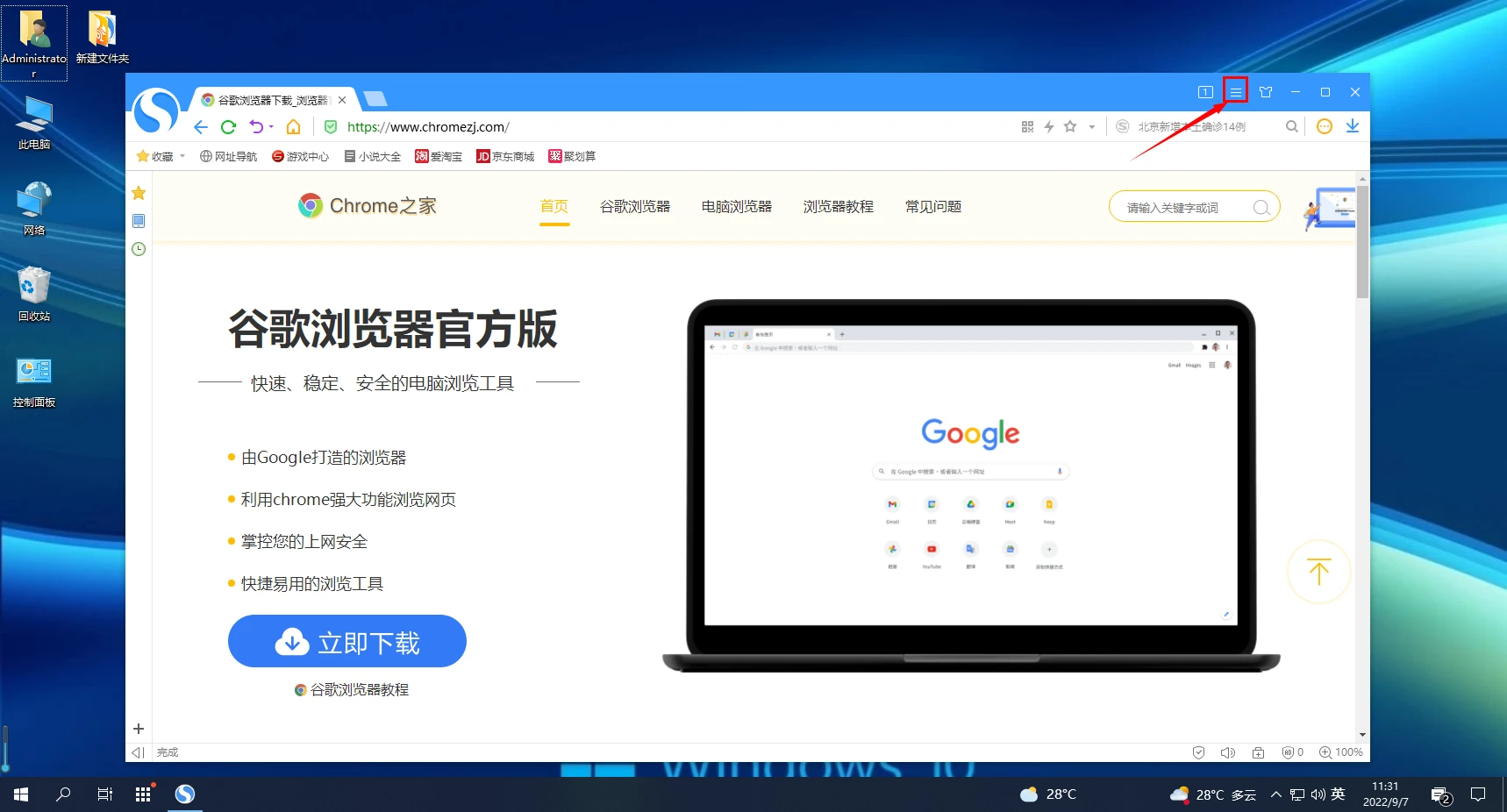
Task: Reload the page with refresh icon
Action: pyautogui.click(x=229, y=127)
